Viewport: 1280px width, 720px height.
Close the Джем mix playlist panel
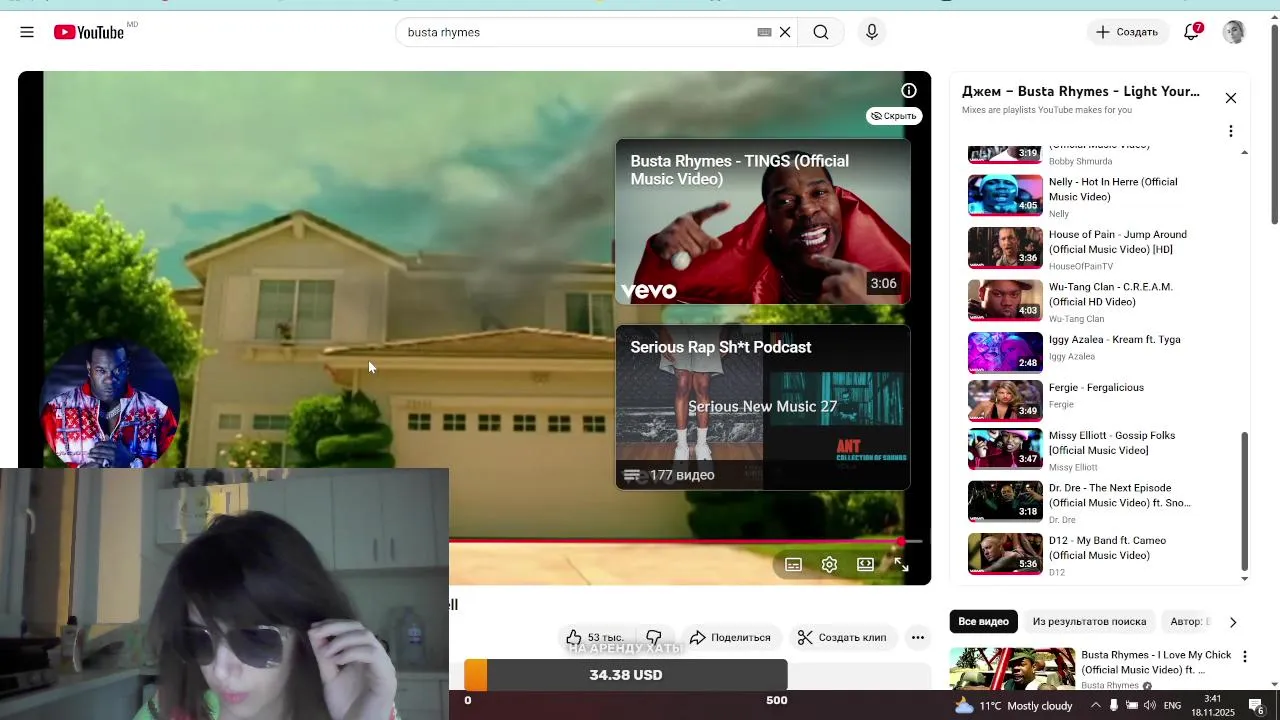click(1231, 98)
